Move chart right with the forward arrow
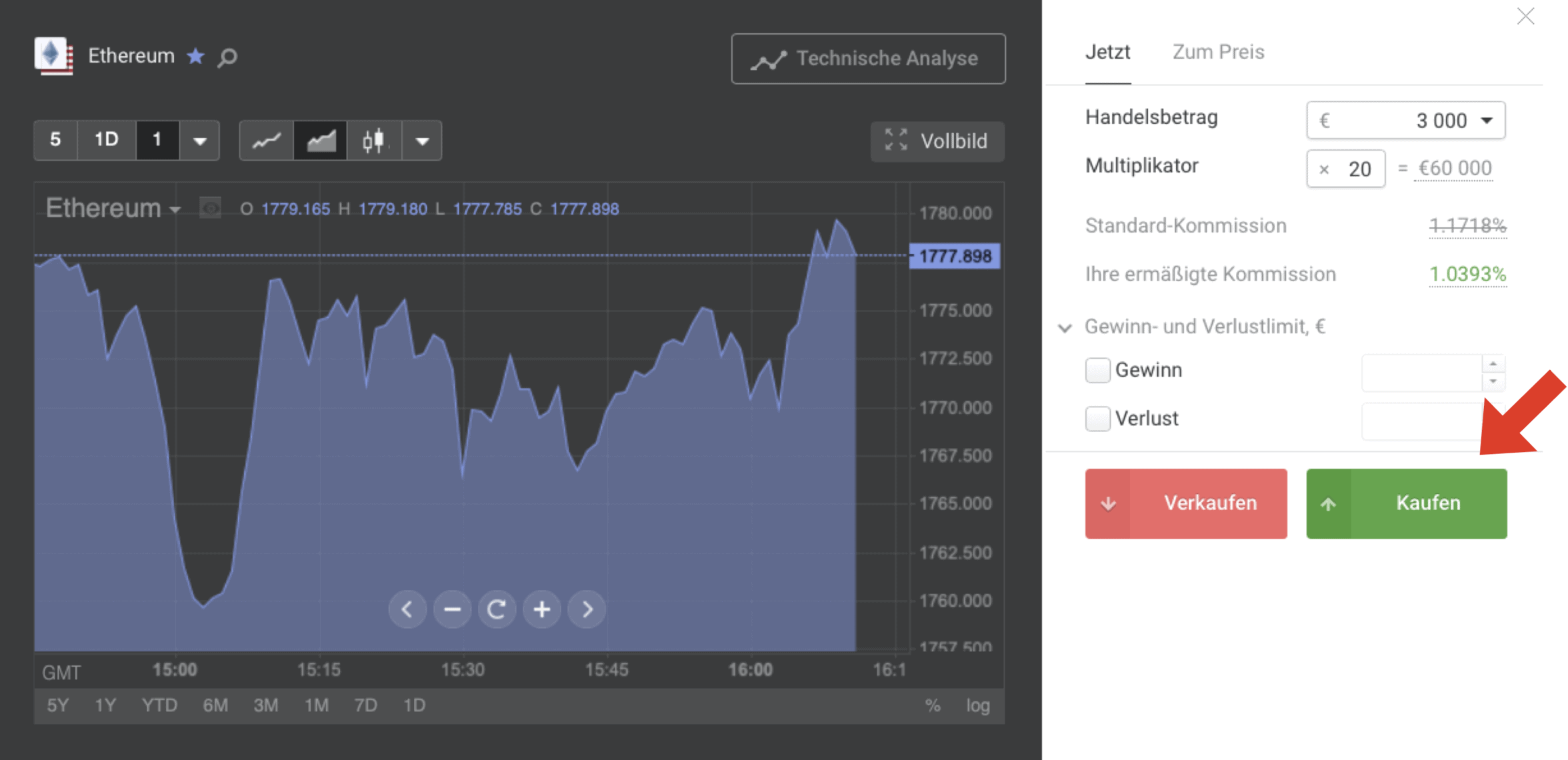Image resolution: width=1568 pixels, height=760 pixels. [587, 609]
